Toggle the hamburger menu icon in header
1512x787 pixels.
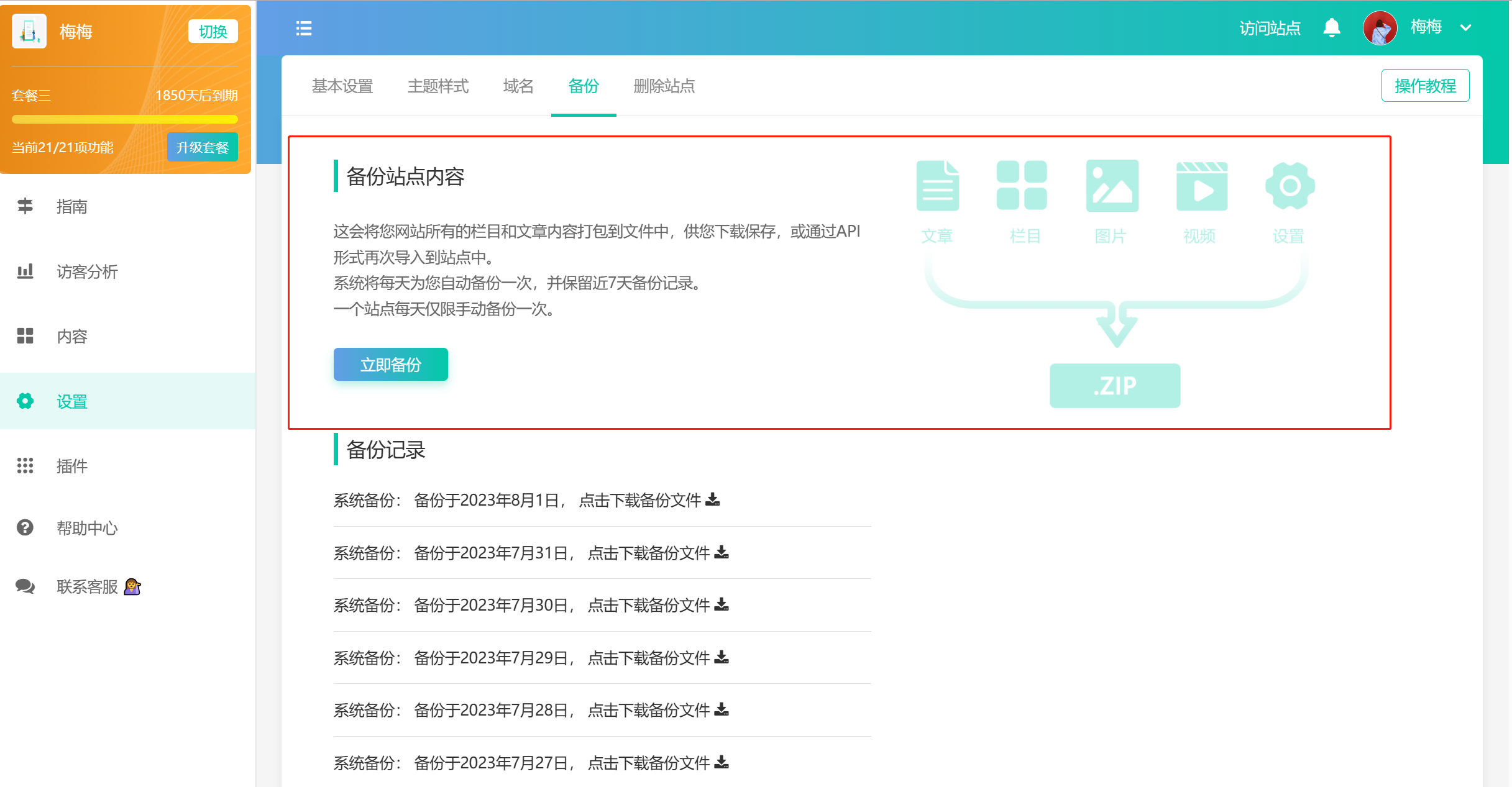point(303,29)
